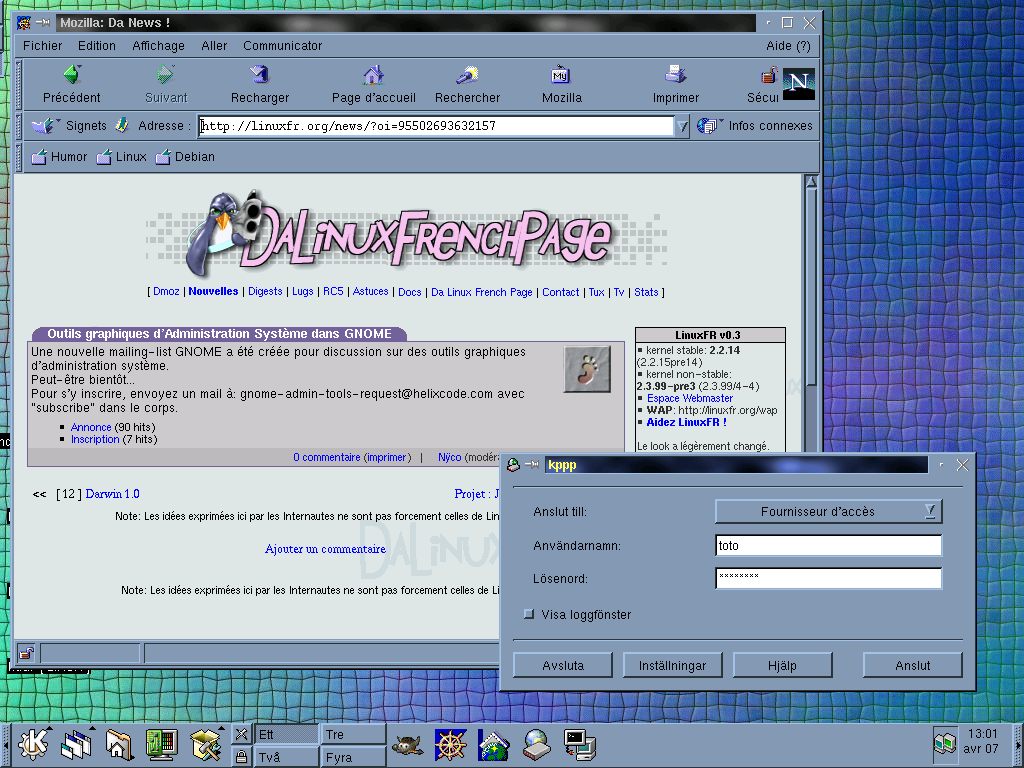This screenshot has height=768, width=1024.
Task: Click the Netscape N throbber logo
Action: 799,84
